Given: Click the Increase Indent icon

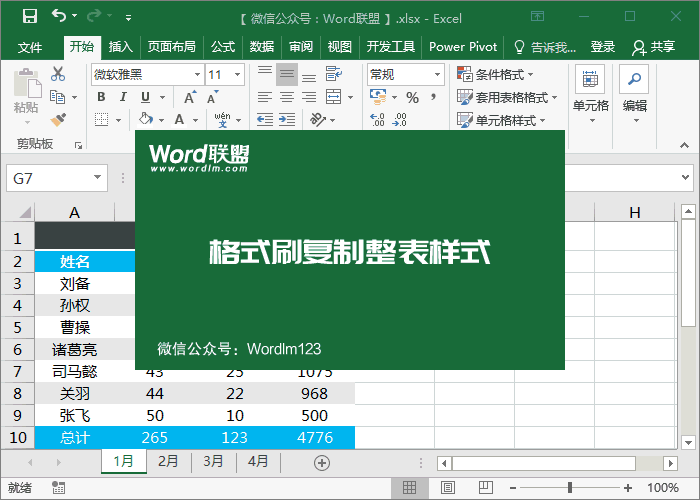Looking at the screenshot, I should 287,119.
